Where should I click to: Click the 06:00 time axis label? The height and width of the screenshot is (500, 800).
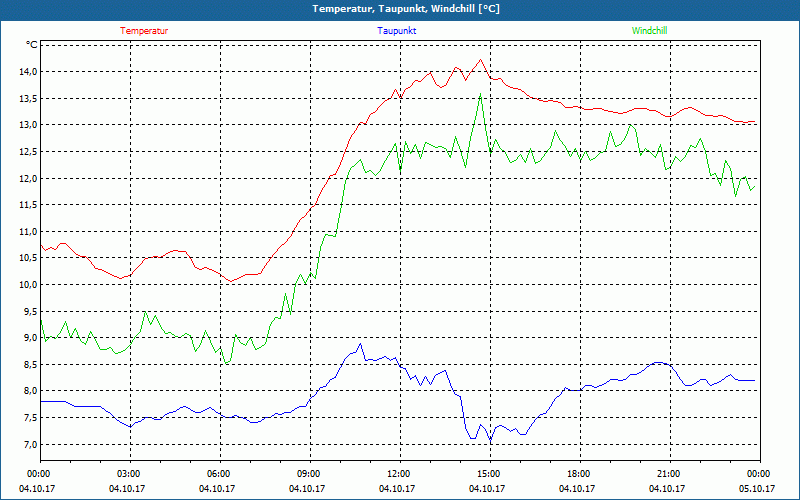(219, 474)
